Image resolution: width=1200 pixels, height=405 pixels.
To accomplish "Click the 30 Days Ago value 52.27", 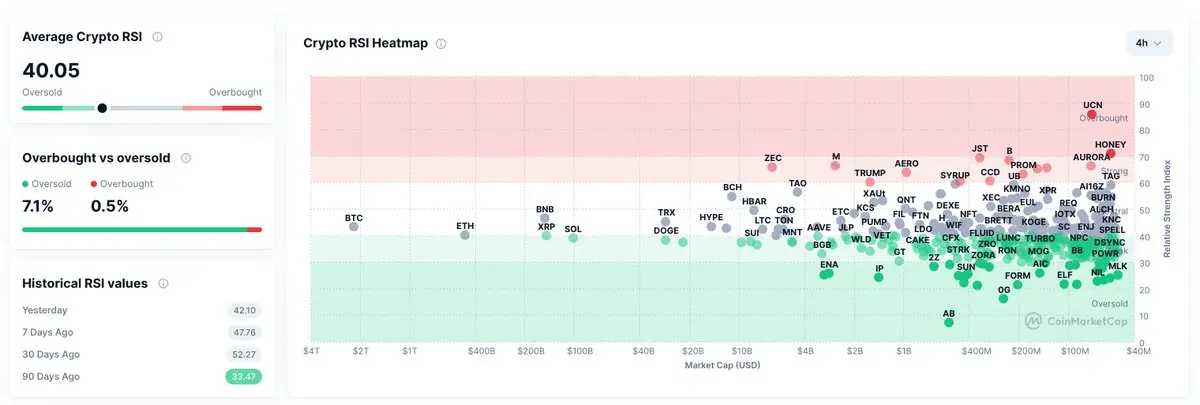I will (244, 354).
